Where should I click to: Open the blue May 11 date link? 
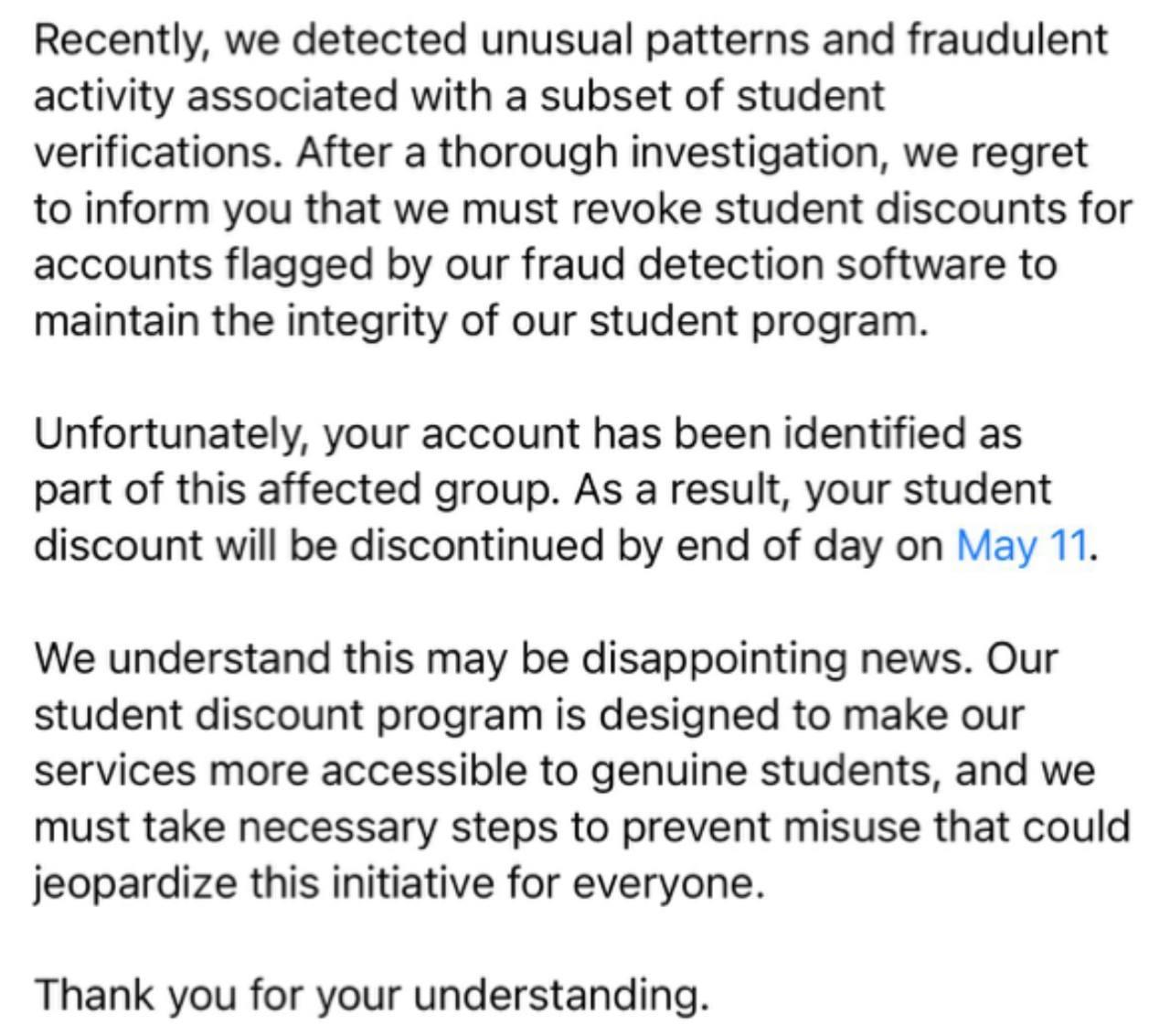pyautogui.click(x=1022, y=546)
